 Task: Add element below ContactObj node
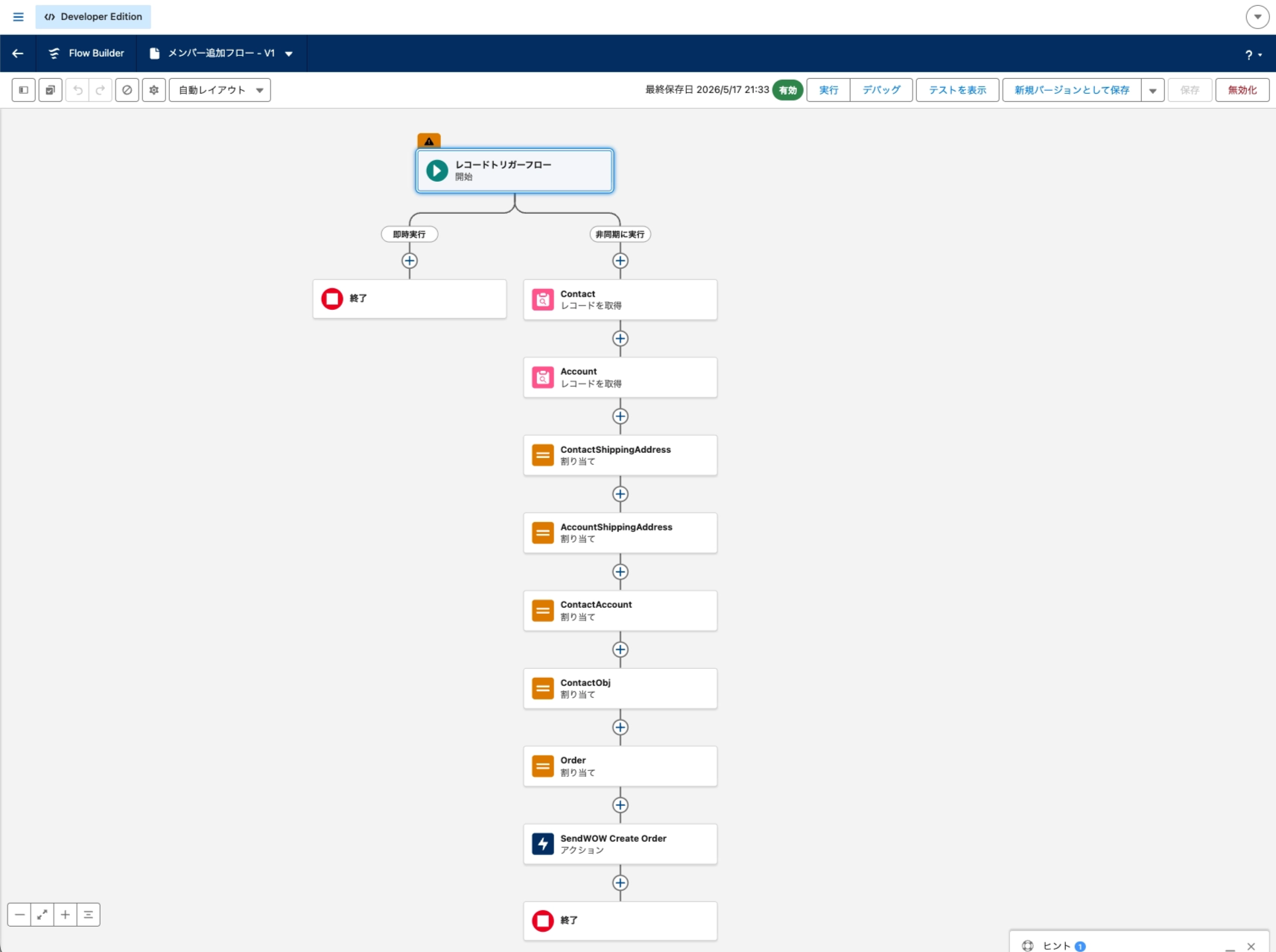coord(620,727)
